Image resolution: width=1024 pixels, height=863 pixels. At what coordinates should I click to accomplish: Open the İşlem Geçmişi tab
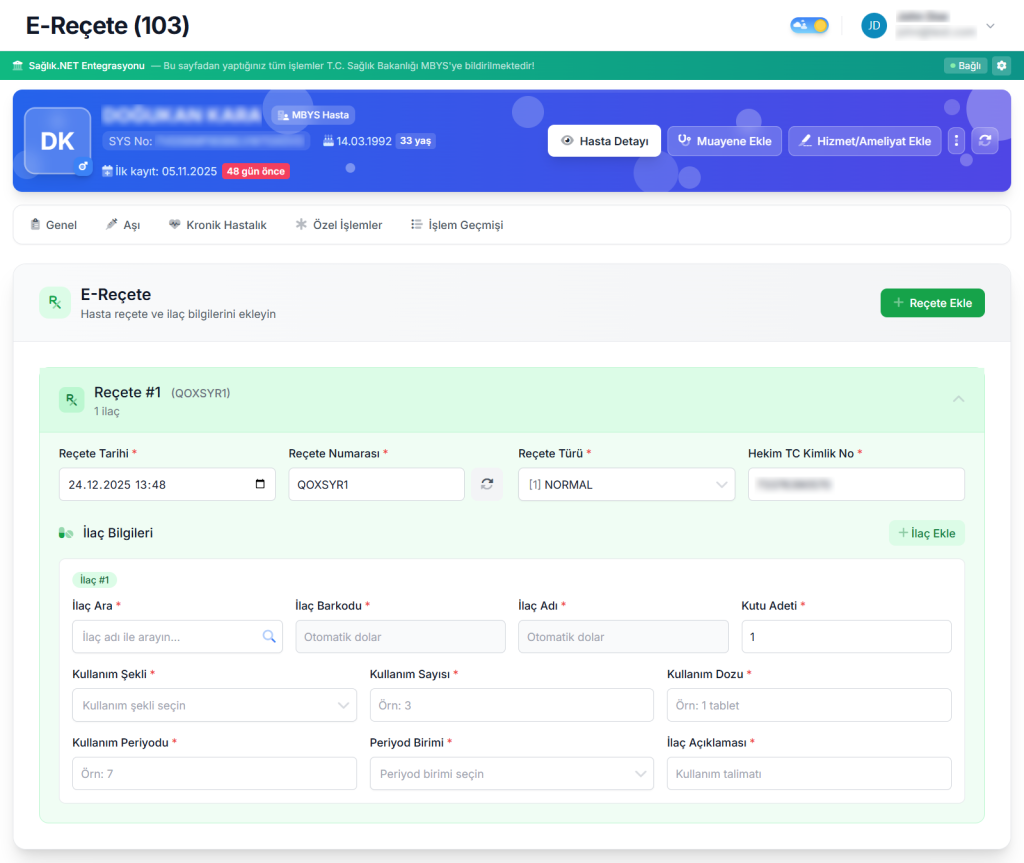[457, 225]
